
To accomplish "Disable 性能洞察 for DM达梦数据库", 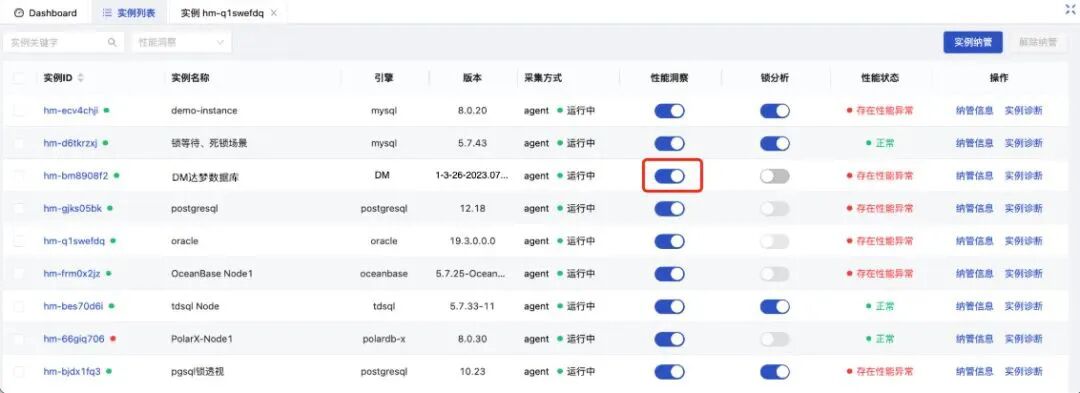I will click(x=669, y=176).
